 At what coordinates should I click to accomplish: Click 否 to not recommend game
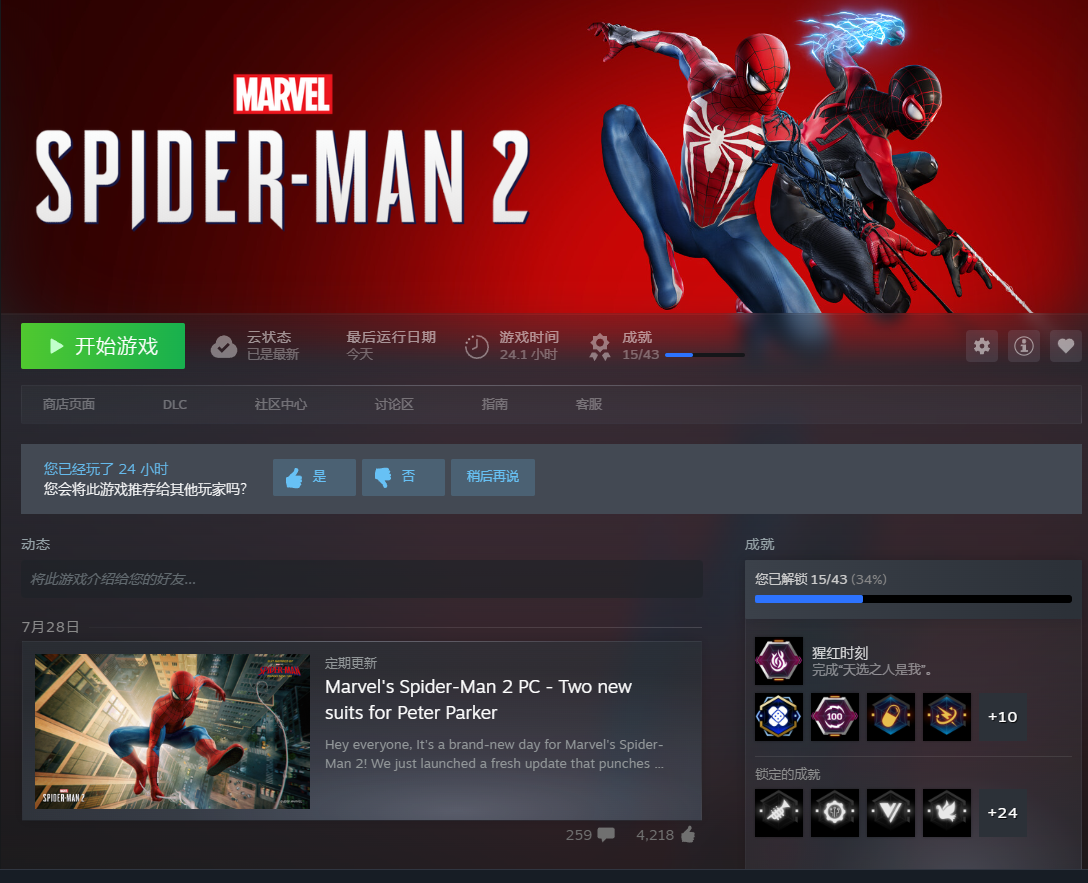tap(403, 477)
